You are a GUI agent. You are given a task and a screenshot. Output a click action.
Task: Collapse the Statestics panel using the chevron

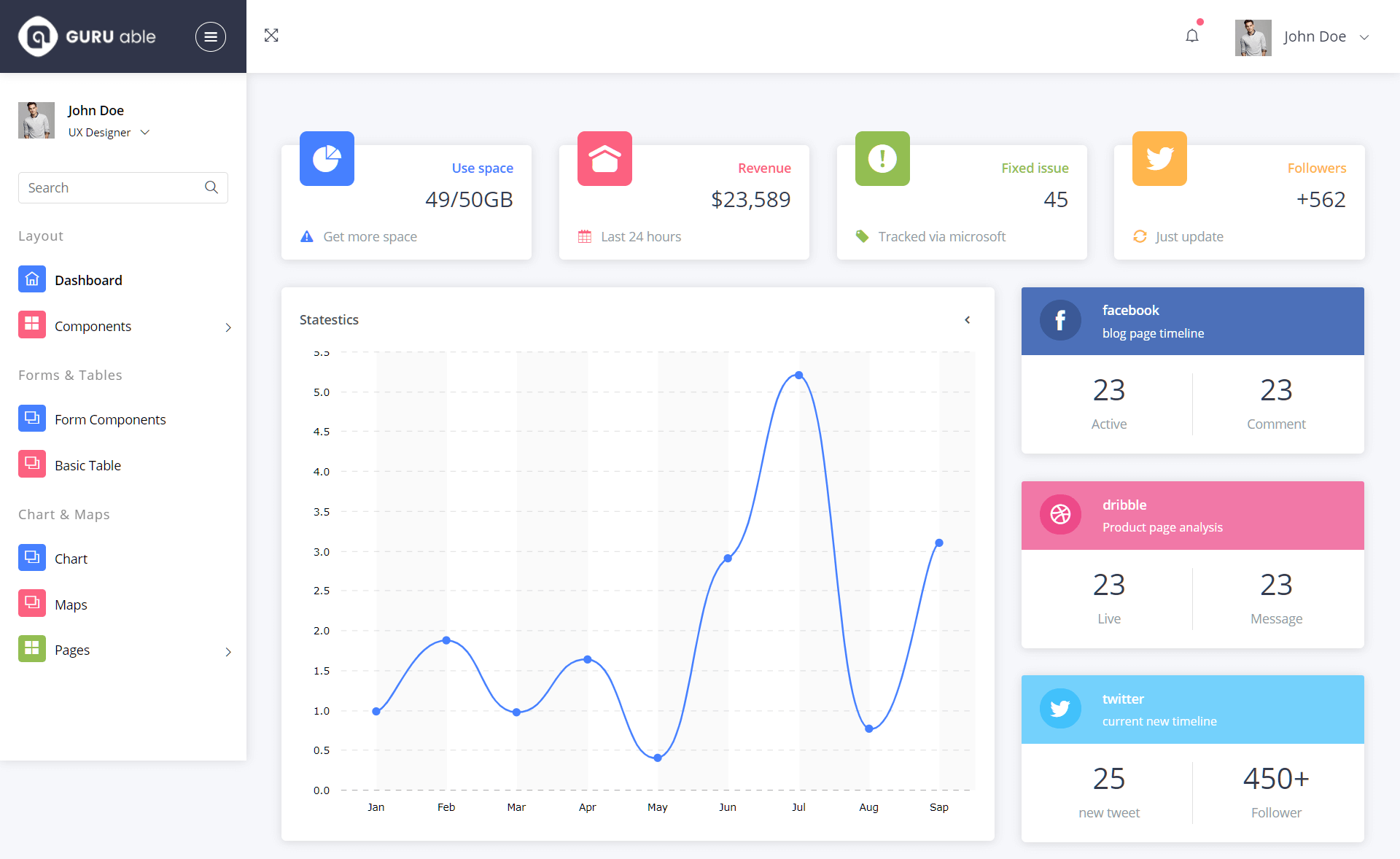(968, 319)
